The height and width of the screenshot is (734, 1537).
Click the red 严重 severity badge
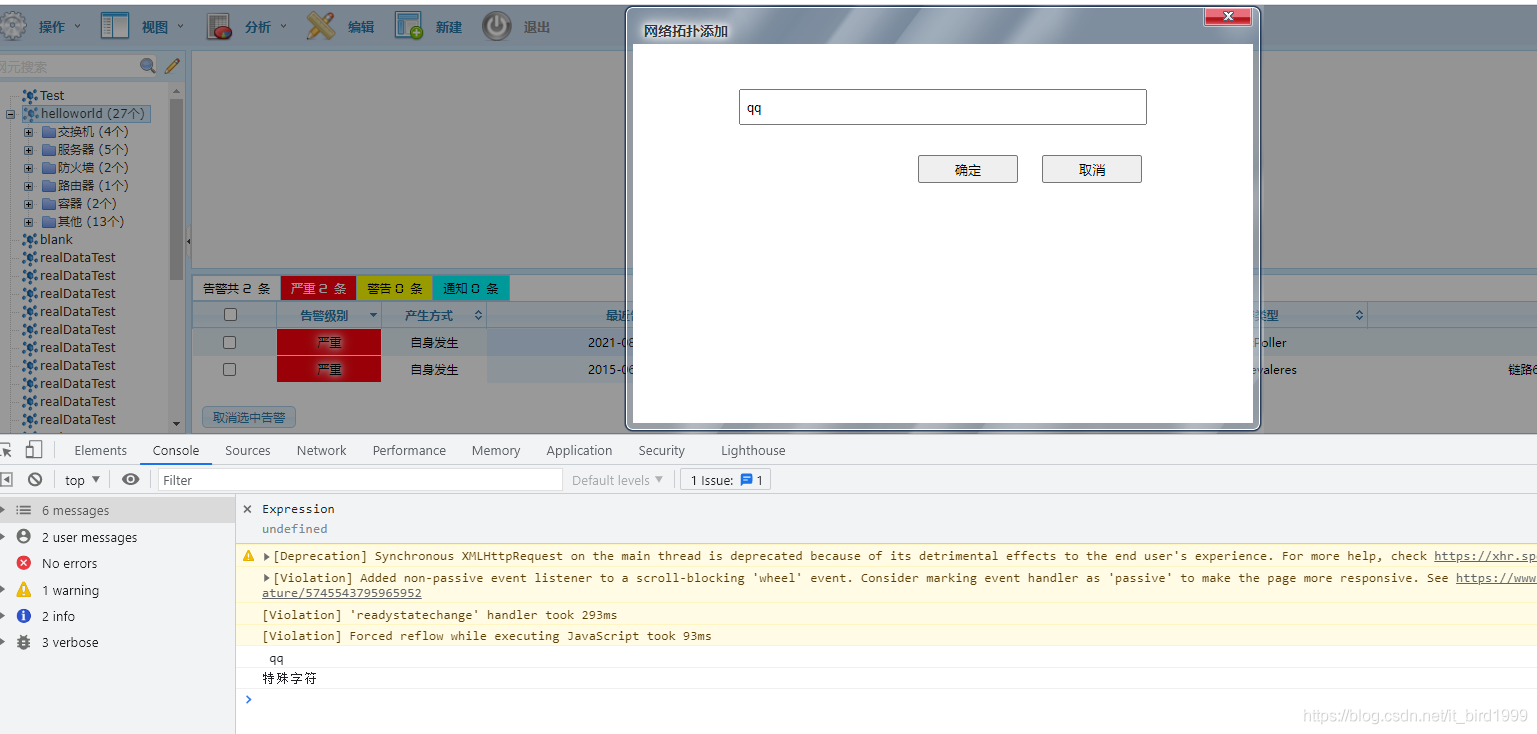(x=329, y=343)
